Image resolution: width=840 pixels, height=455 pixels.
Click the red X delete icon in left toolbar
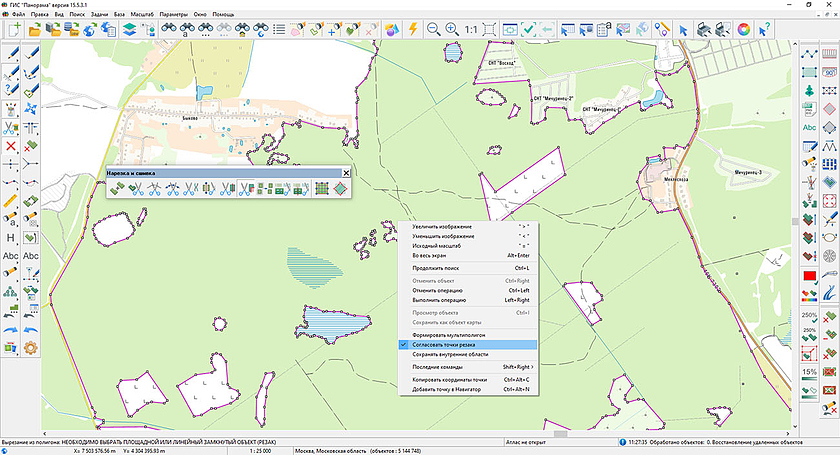point(10,146)
